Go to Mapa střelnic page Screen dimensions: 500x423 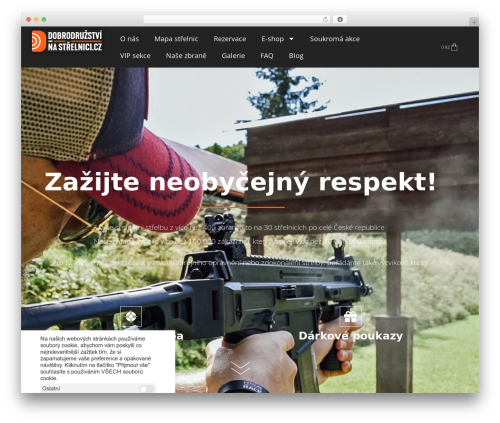click(x=176, y=39)
